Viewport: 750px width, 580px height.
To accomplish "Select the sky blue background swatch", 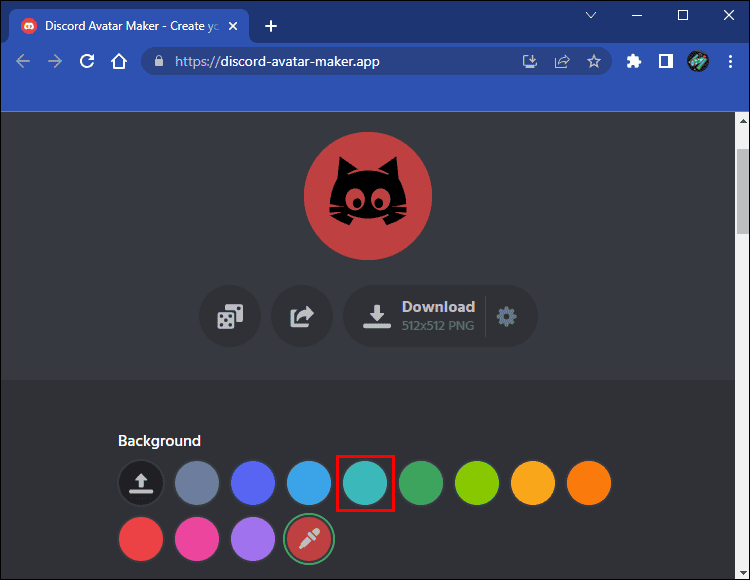I will coord(309,483).
